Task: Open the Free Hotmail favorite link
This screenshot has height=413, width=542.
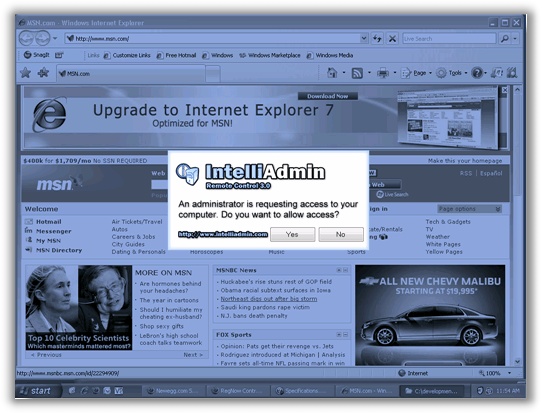Action: coord(176,55)
